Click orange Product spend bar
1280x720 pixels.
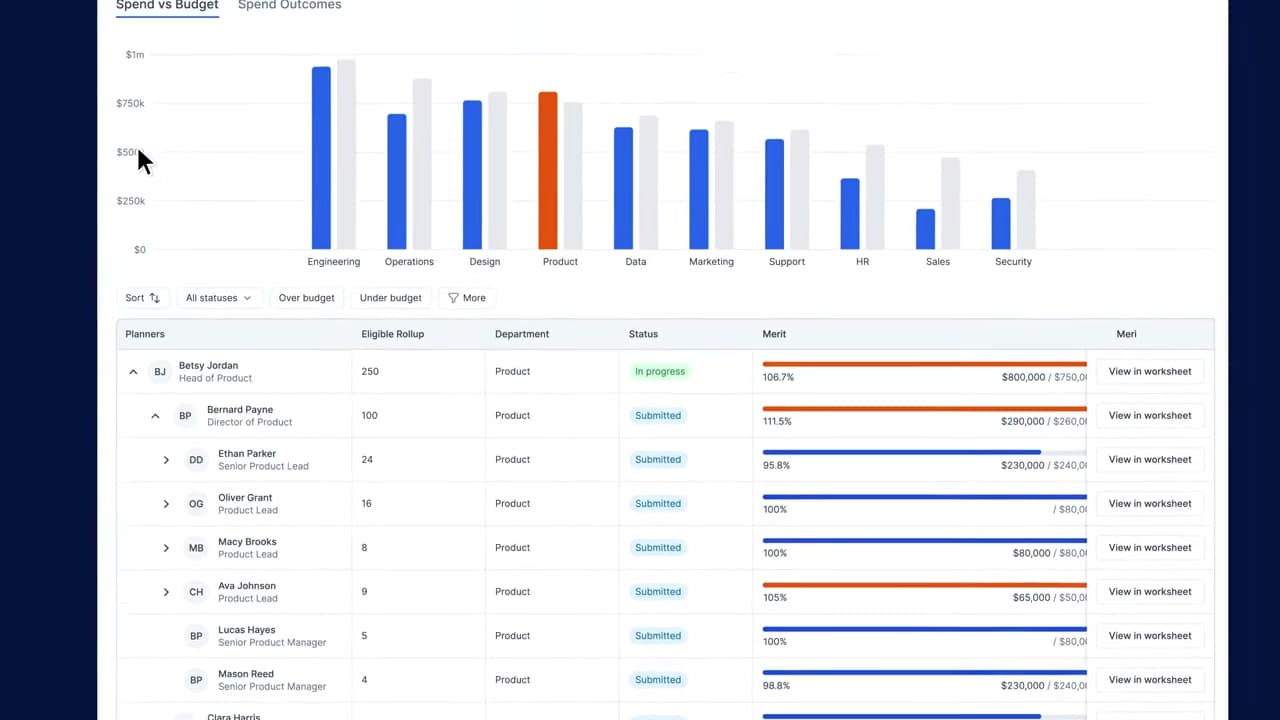click(548, 171)
